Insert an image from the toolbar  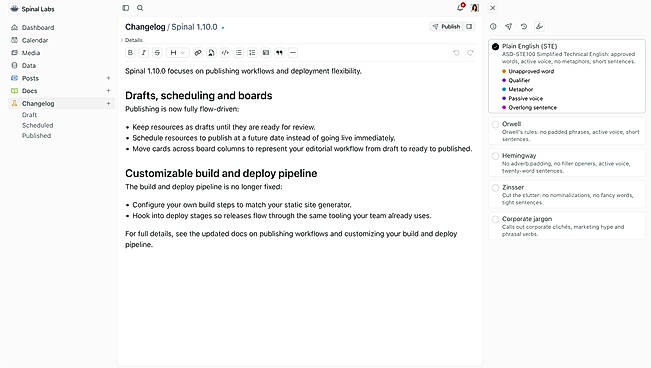point(266,53)
